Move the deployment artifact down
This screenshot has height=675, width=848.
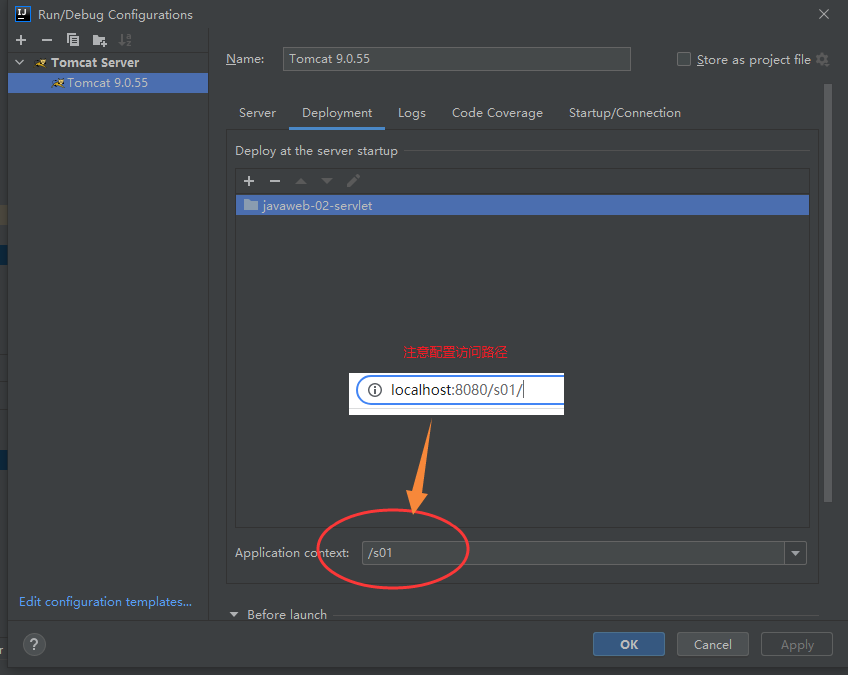coord(327,181)
